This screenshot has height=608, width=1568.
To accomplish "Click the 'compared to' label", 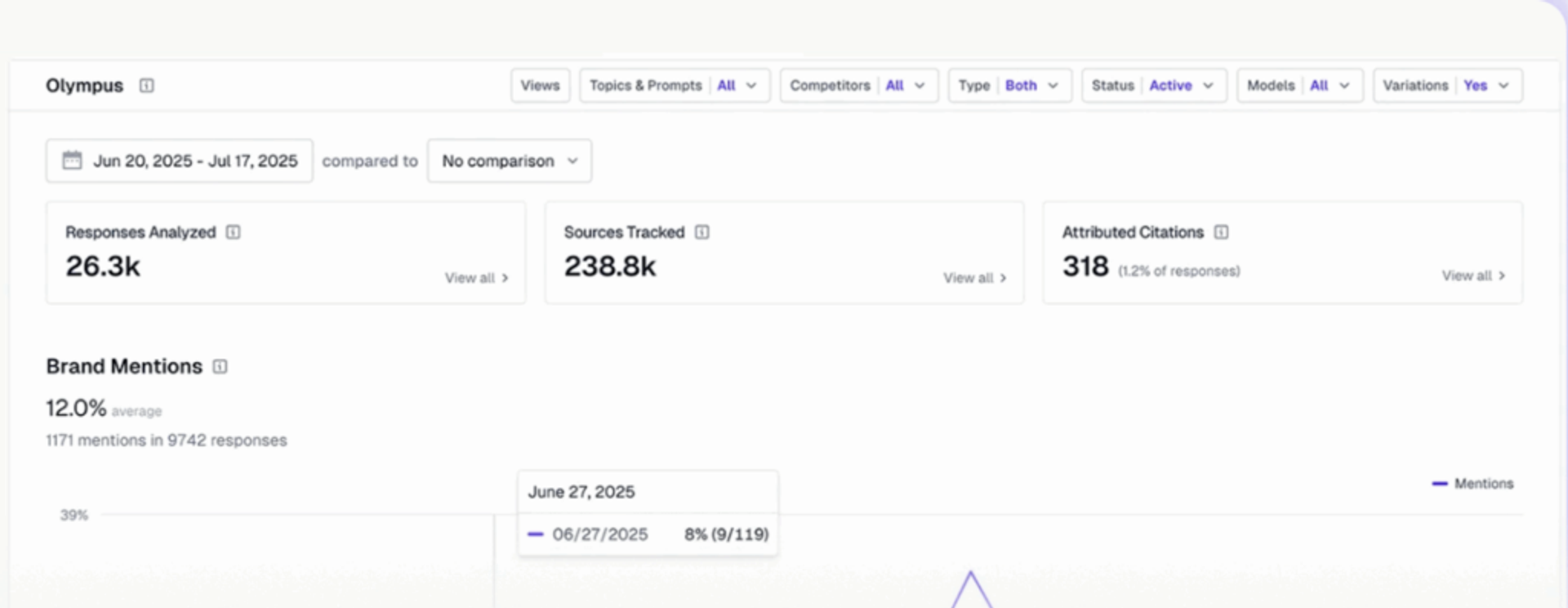I will 370,161.
